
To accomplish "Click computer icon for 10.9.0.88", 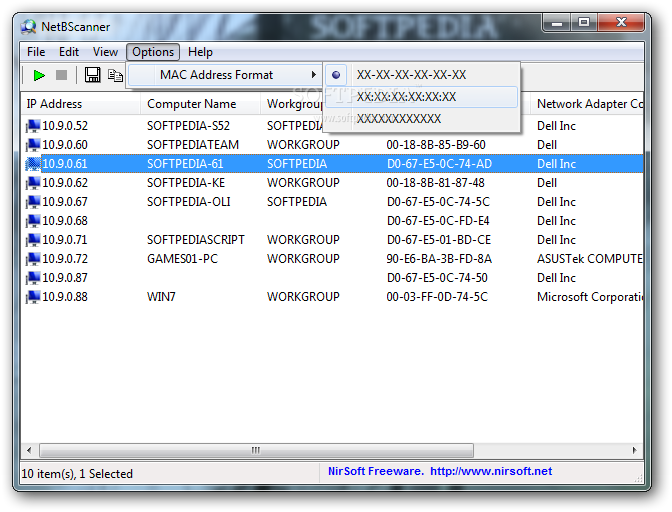I will coord(33,297).
